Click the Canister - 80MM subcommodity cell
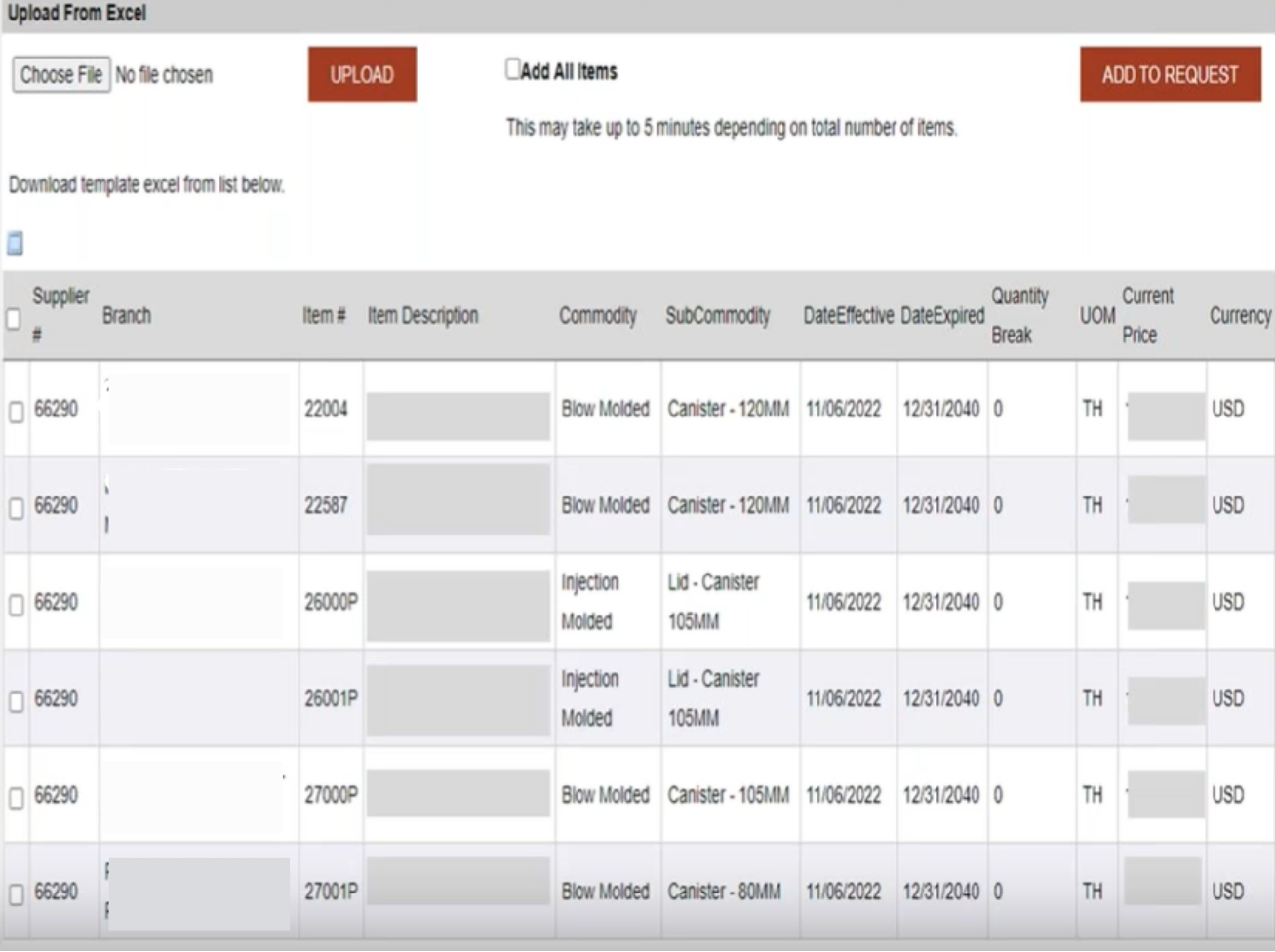This screenshot has height=952, width=1275. [724, 892]
